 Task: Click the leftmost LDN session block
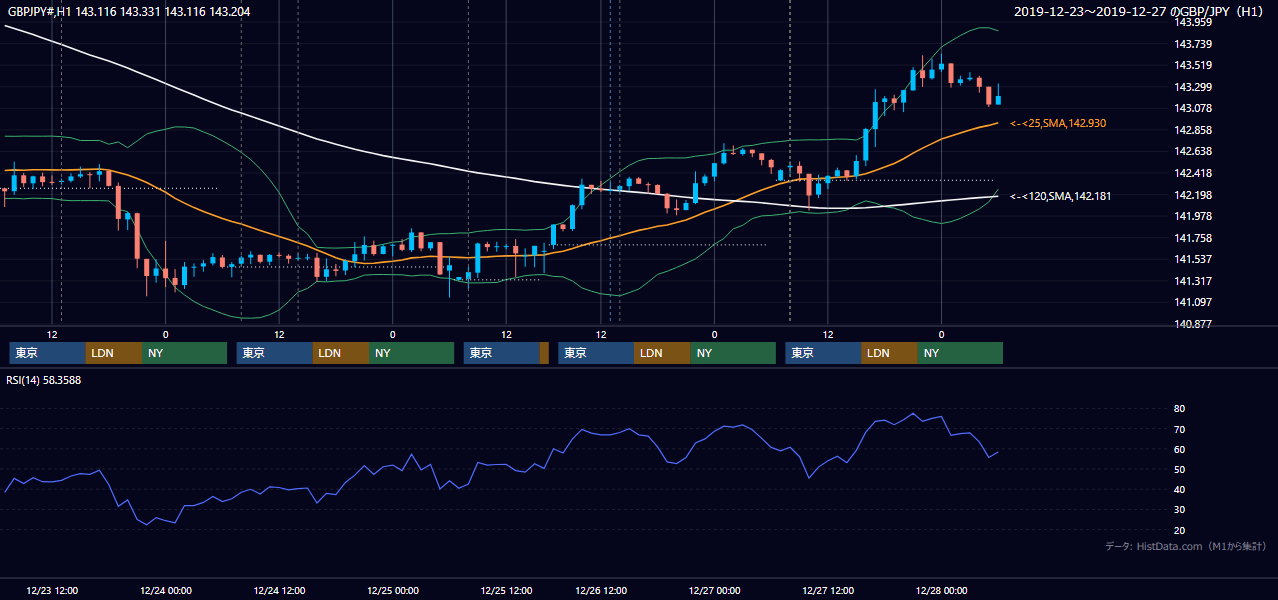click(x=114, y=353)
